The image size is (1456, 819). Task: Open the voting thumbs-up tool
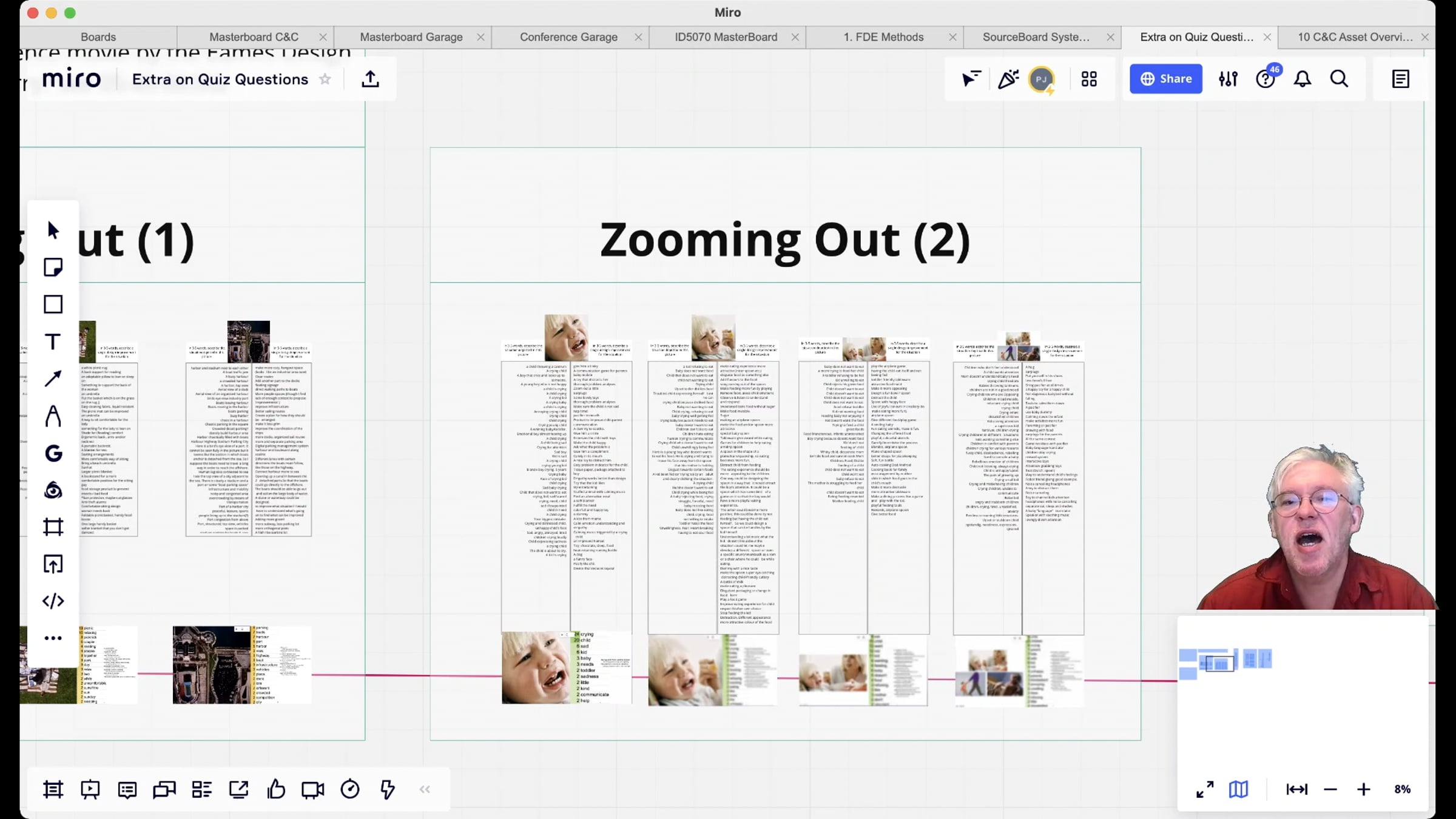[x=276, y=789]
